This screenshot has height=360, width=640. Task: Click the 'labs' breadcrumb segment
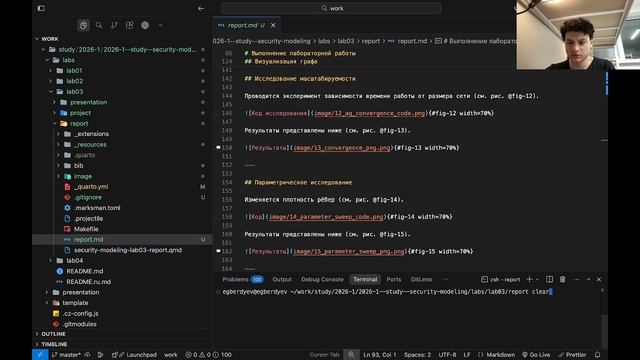click(324, 41)
